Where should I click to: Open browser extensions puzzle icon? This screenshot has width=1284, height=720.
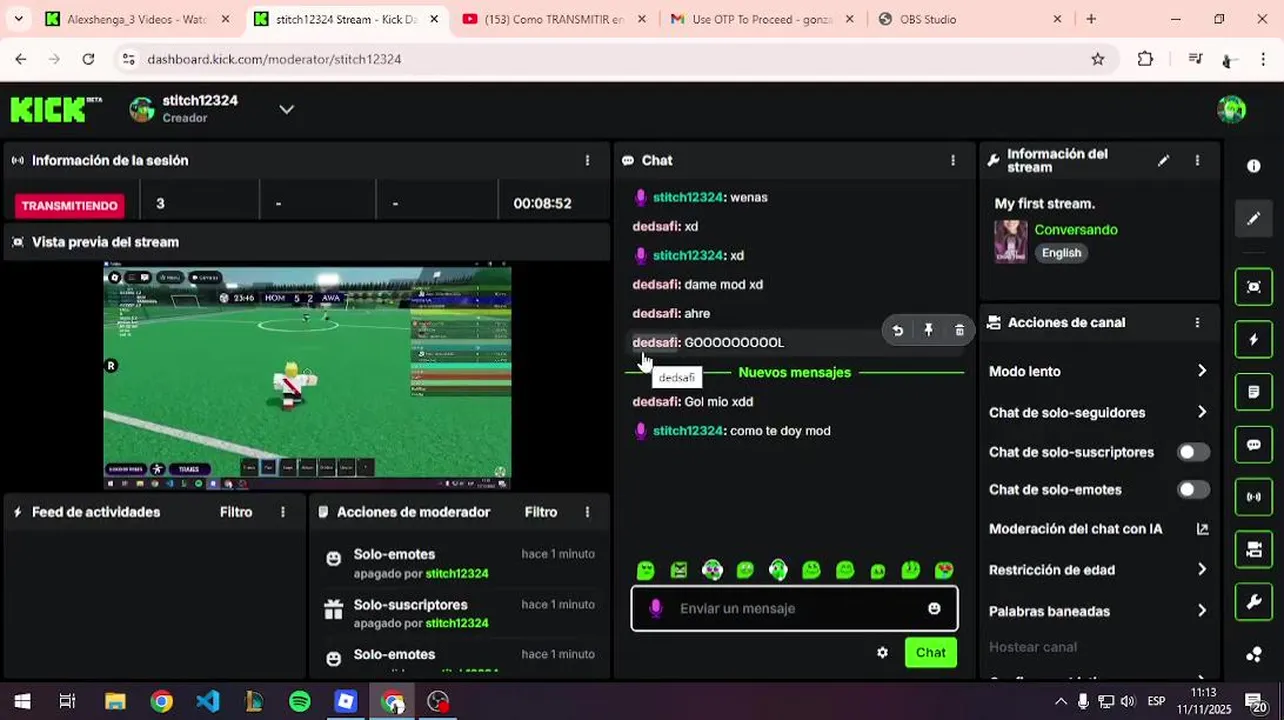1146,59
